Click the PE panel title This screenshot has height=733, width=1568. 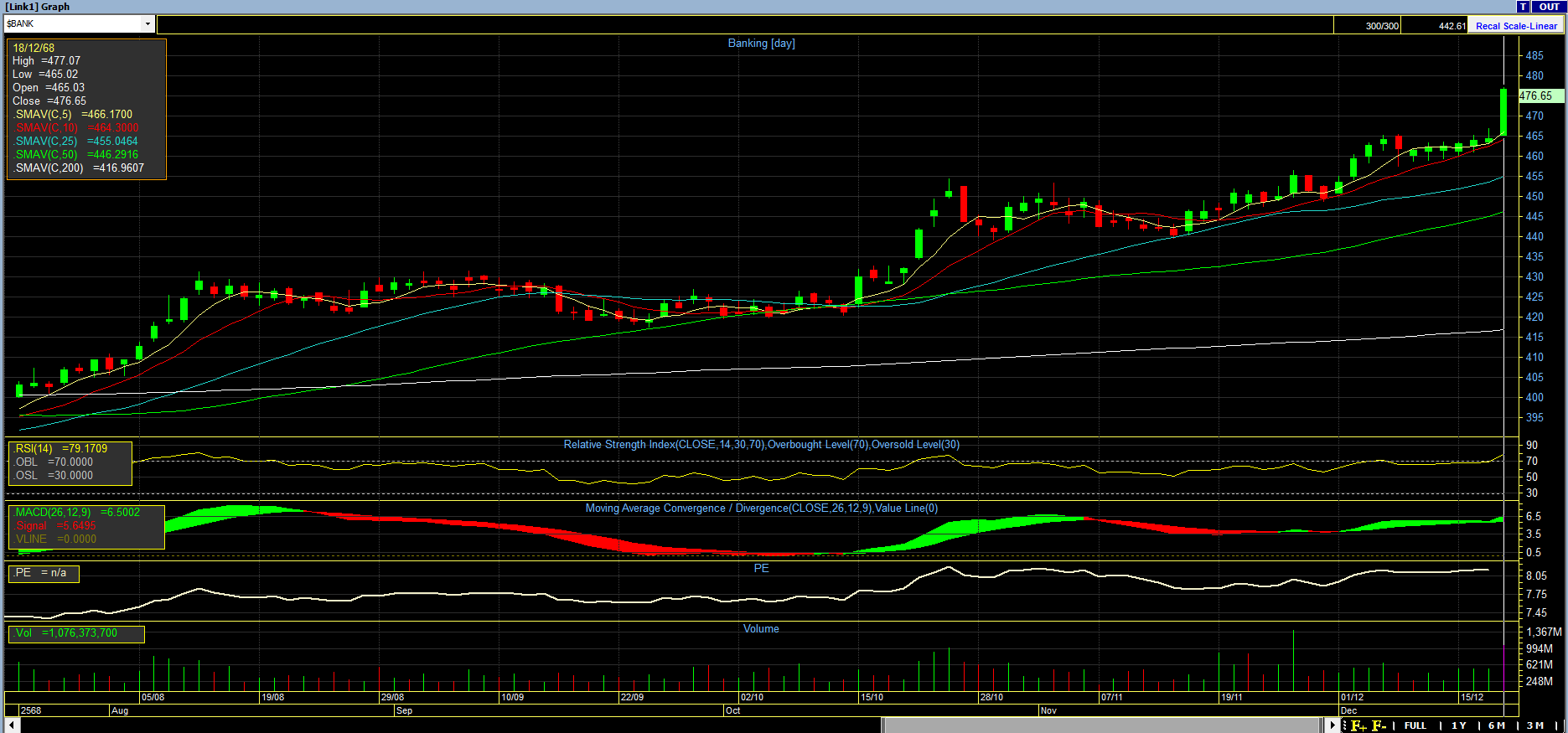point(761,568)
